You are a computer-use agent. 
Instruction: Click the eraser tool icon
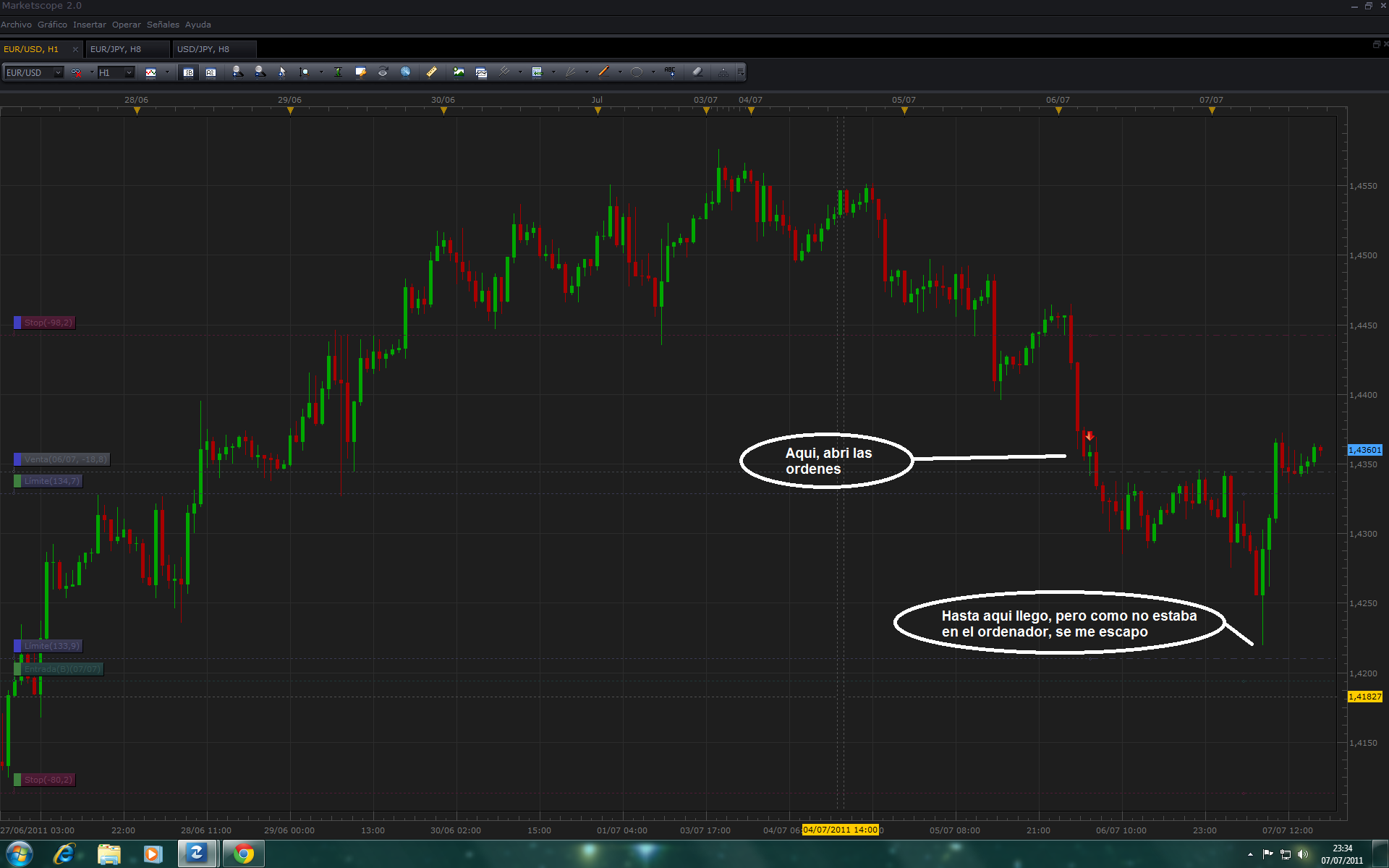point(697,72)
